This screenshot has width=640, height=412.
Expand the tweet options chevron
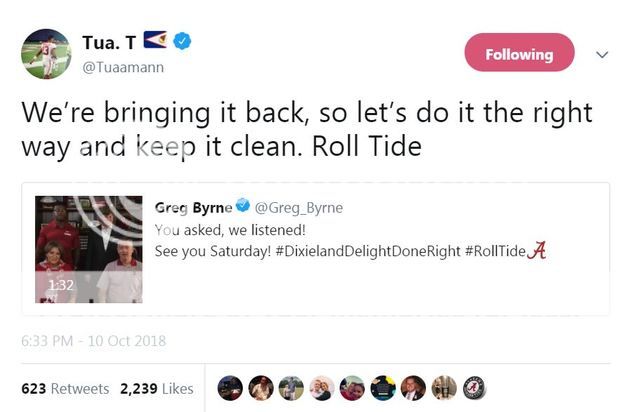tap(602, 55)
